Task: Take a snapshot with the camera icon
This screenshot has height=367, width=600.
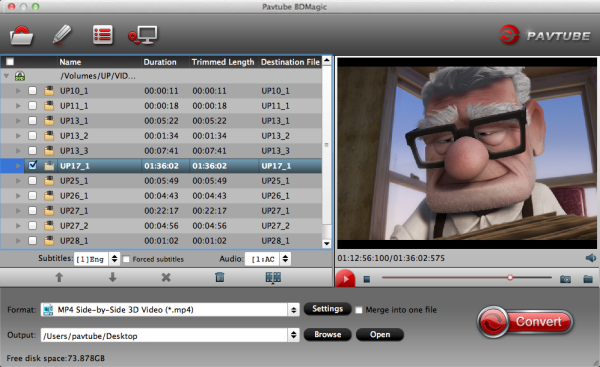Action: (x=565, y=279)
